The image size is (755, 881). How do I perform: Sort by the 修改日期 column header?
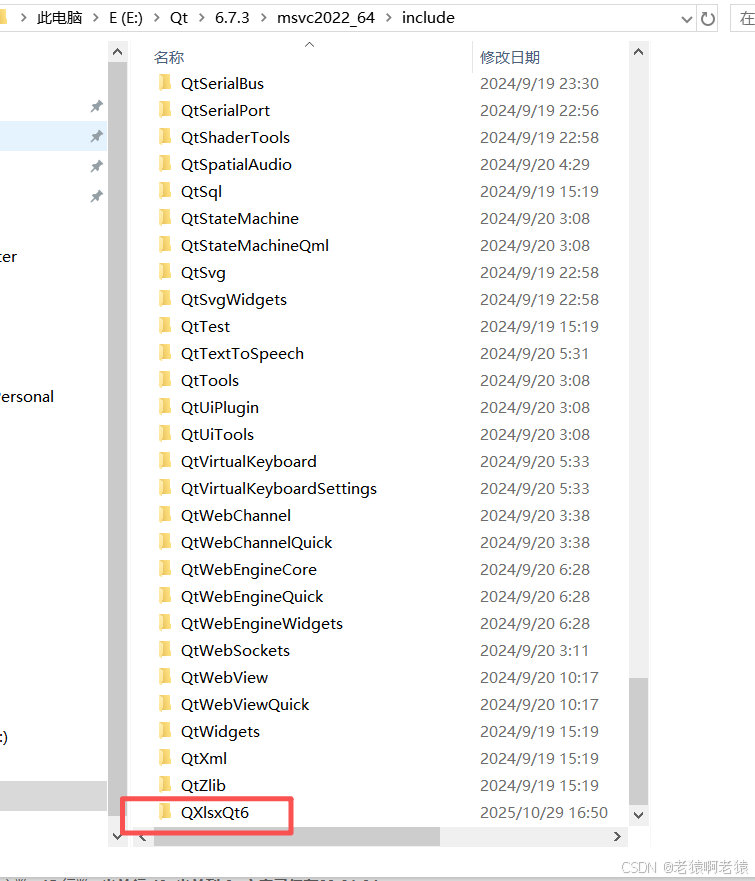coord(510,57)
